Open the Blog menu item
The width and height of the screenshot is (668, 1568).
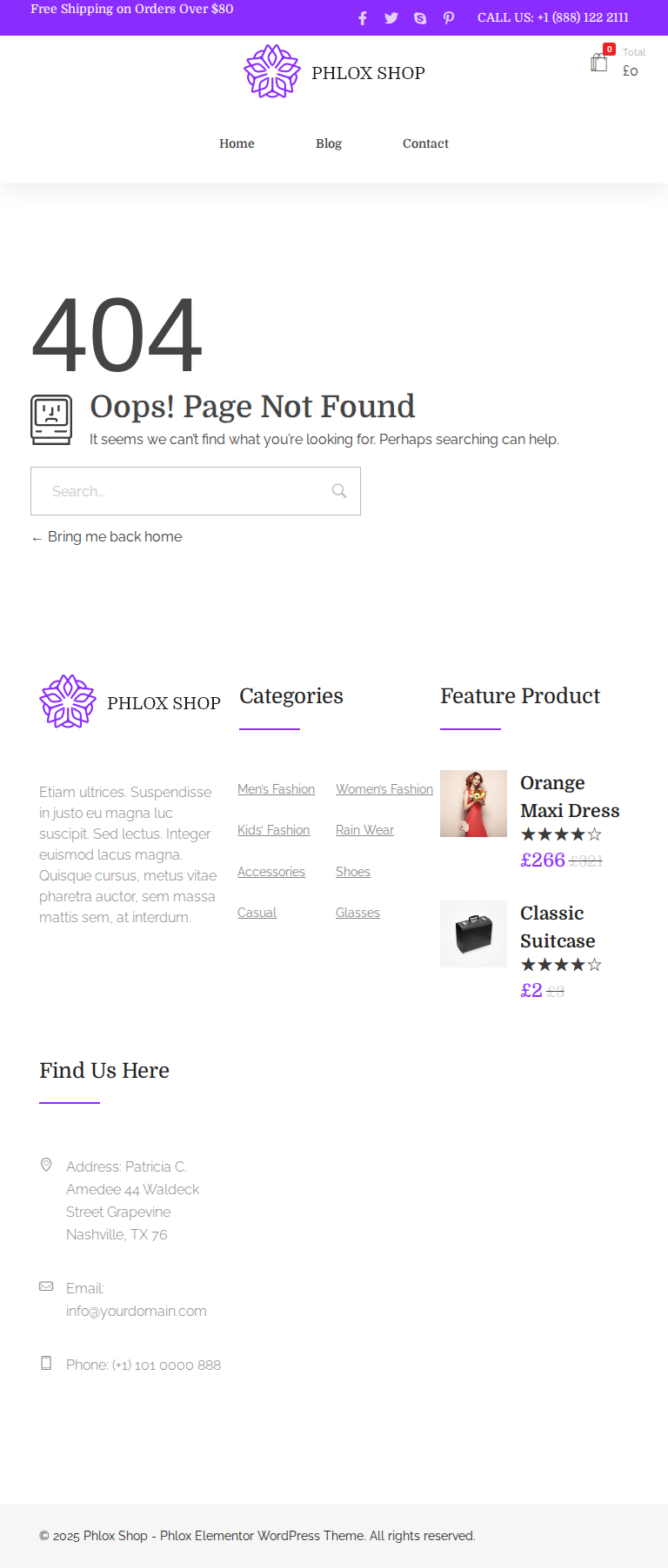pos(329,143)
